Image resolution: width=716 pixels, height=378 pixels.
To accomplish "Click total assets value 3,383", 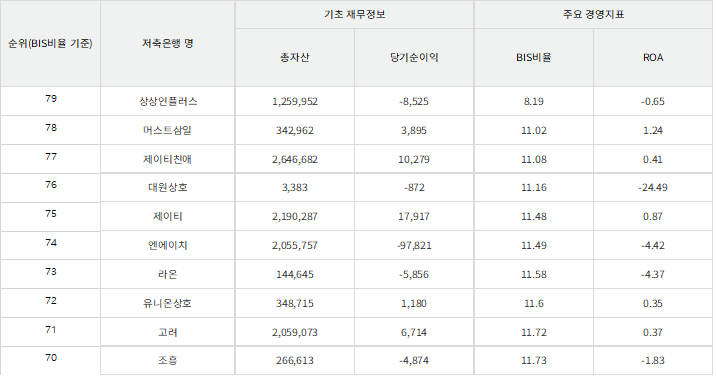I will [295, 188].
